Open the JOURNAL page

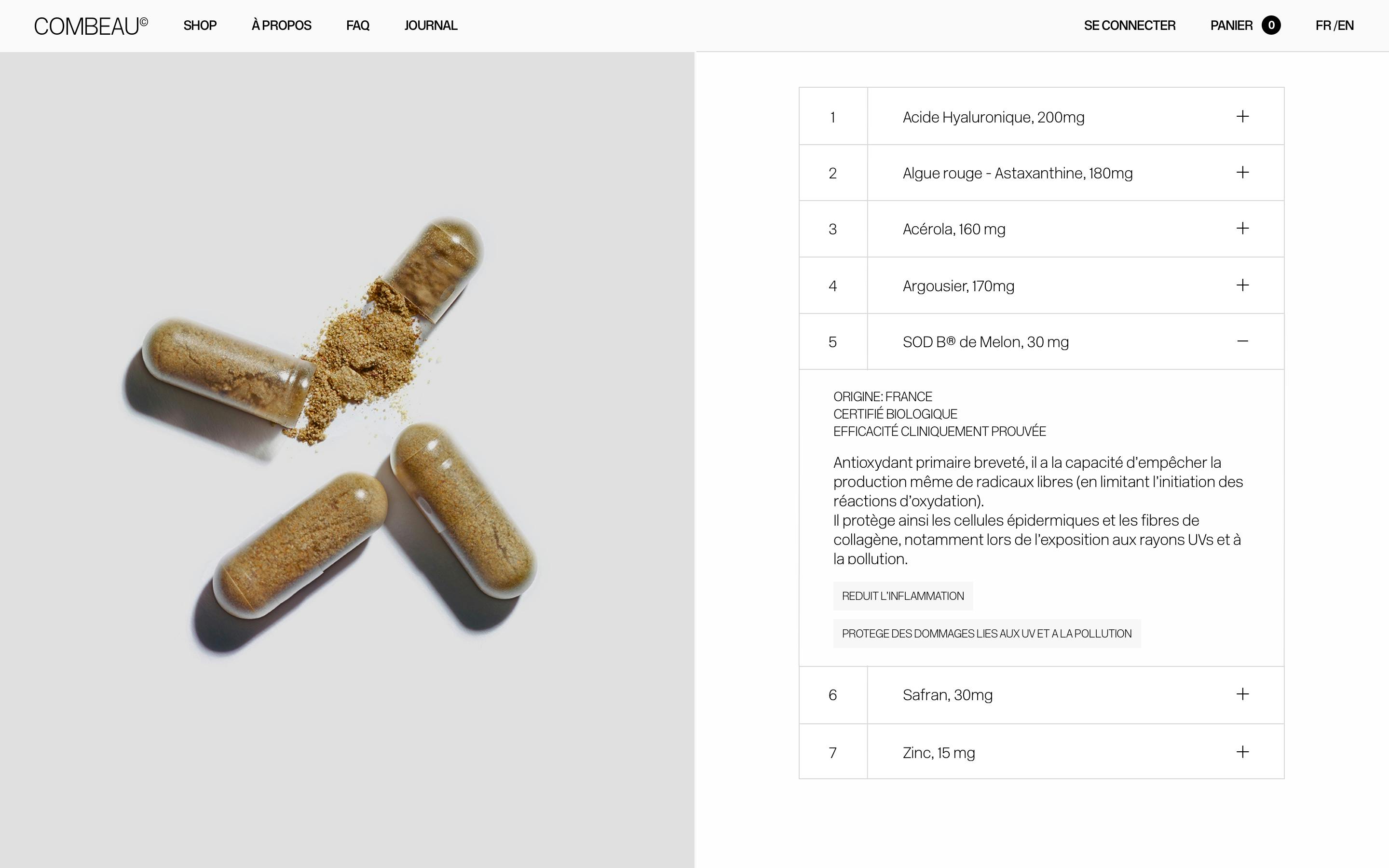[x=431, y=25]
